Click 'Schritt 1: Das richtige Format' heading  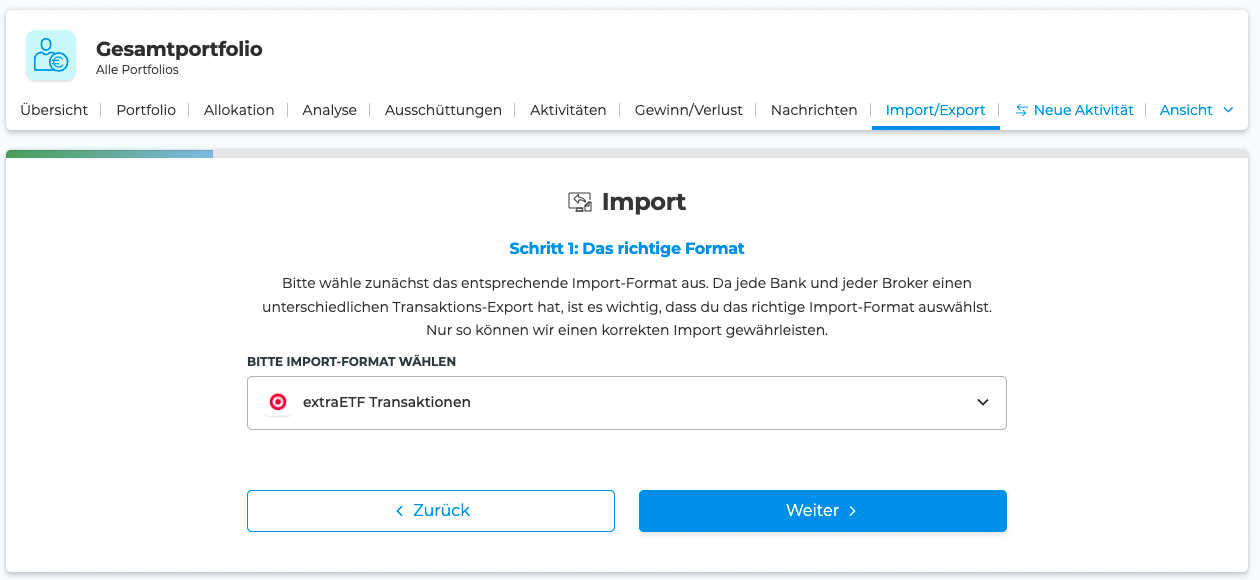point(627,248)
